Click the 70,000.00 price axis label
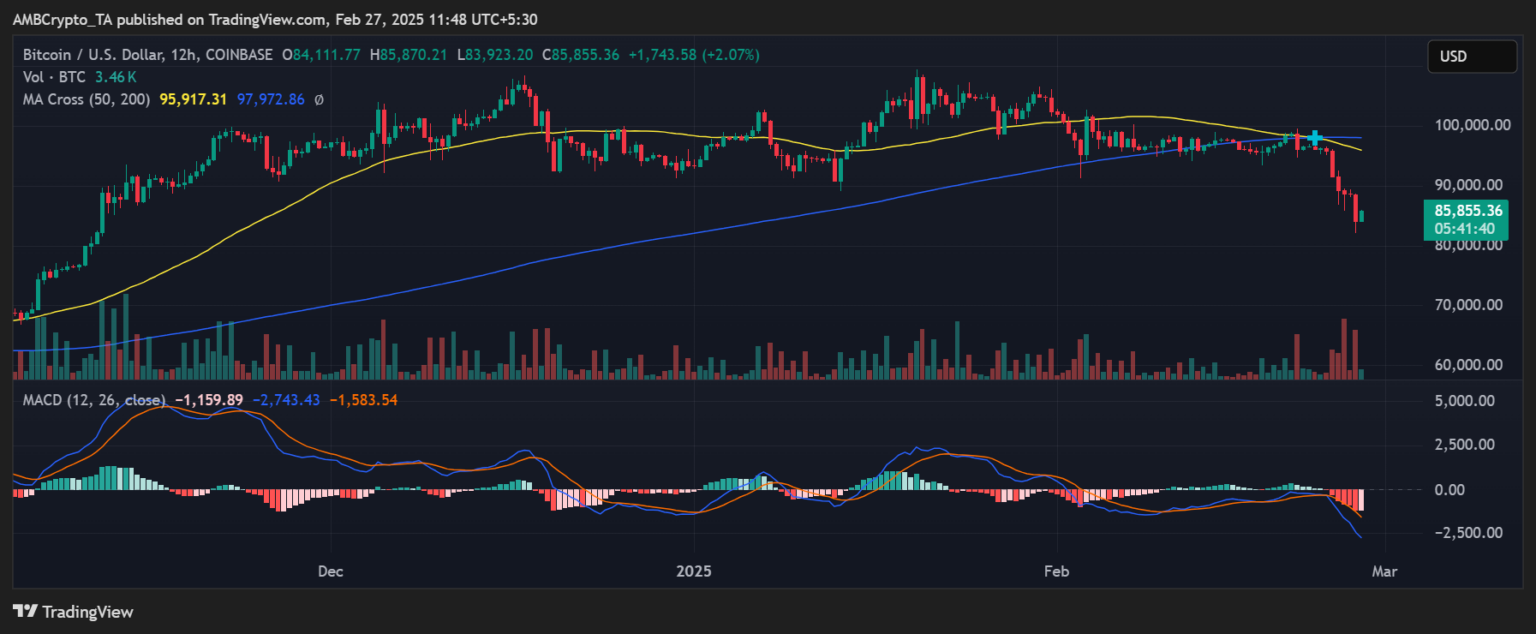 pyautogui.click(x=1468, y=305)
